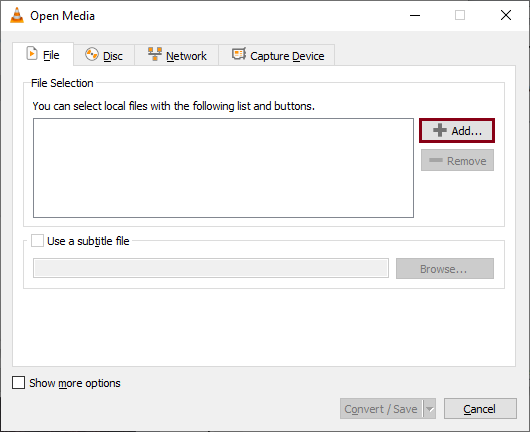Viewport: 530px width, 432px height.
Task: Close the Open Media dialog
Action: (x=506, y=15)
